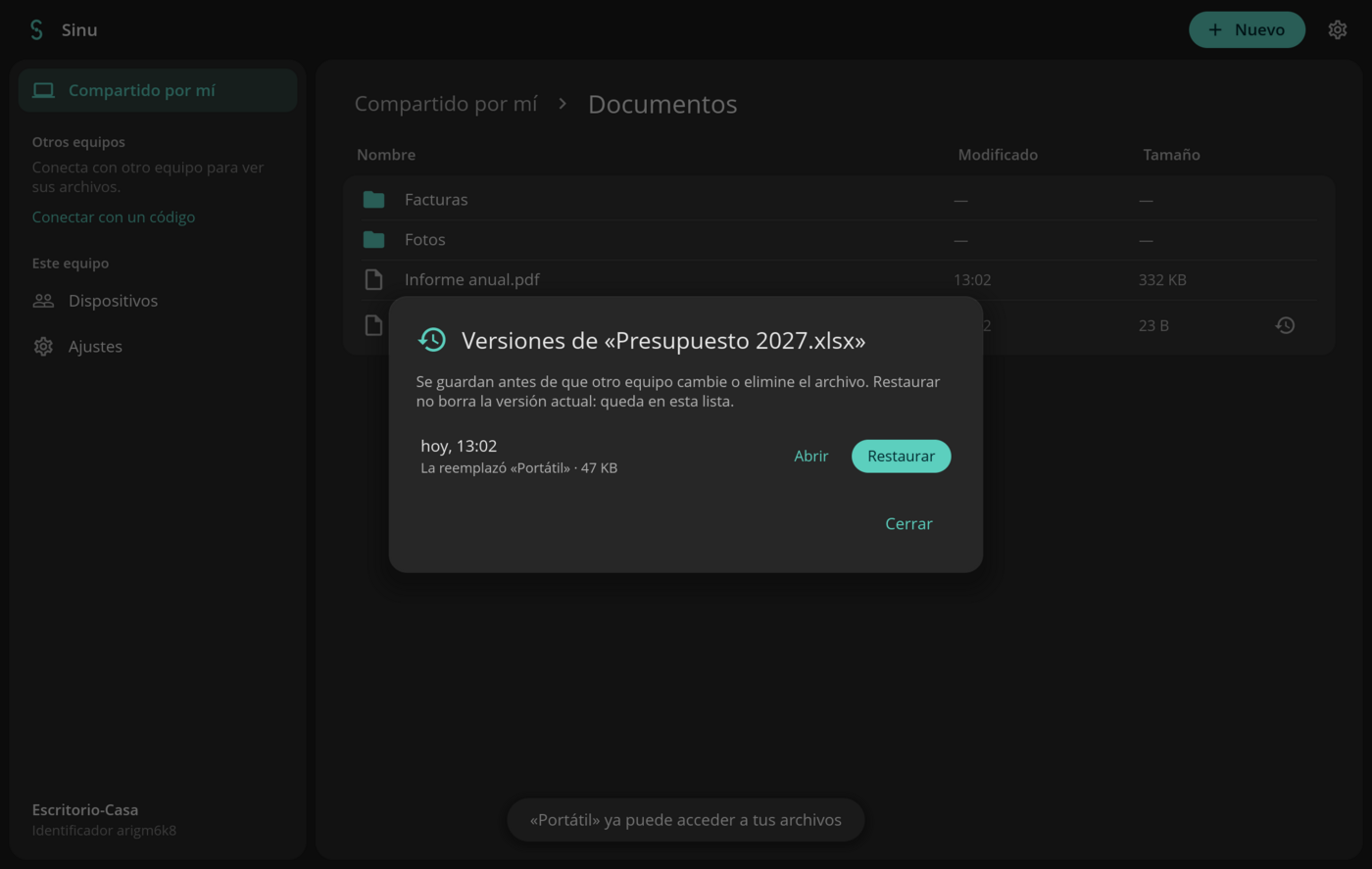
Task: Click the Sinu logo icon
Action: pos(36,29)
